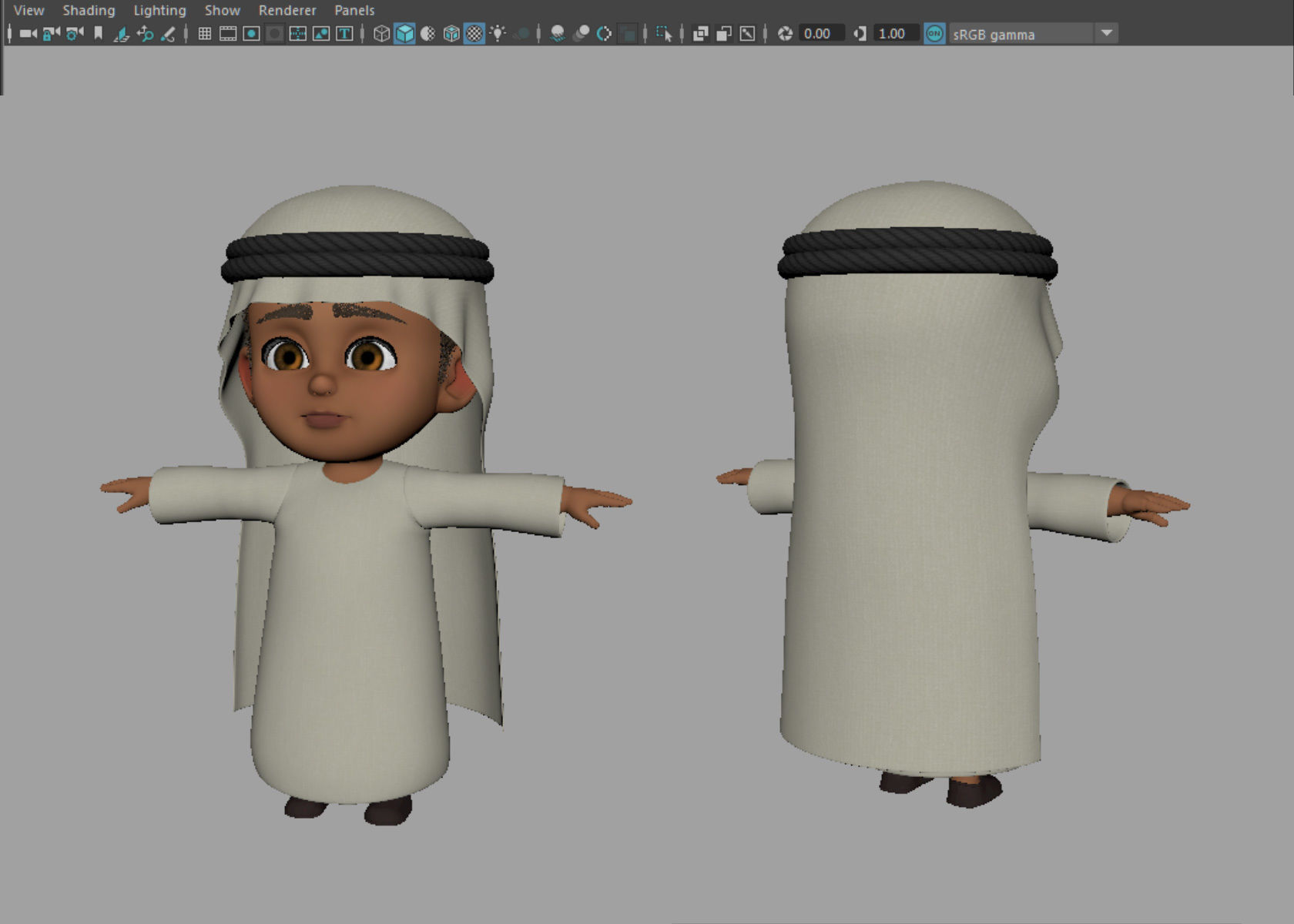1294x924 pixels.
Task: Expand the view transform dropdown arrow
Action: coord(1107,33)
